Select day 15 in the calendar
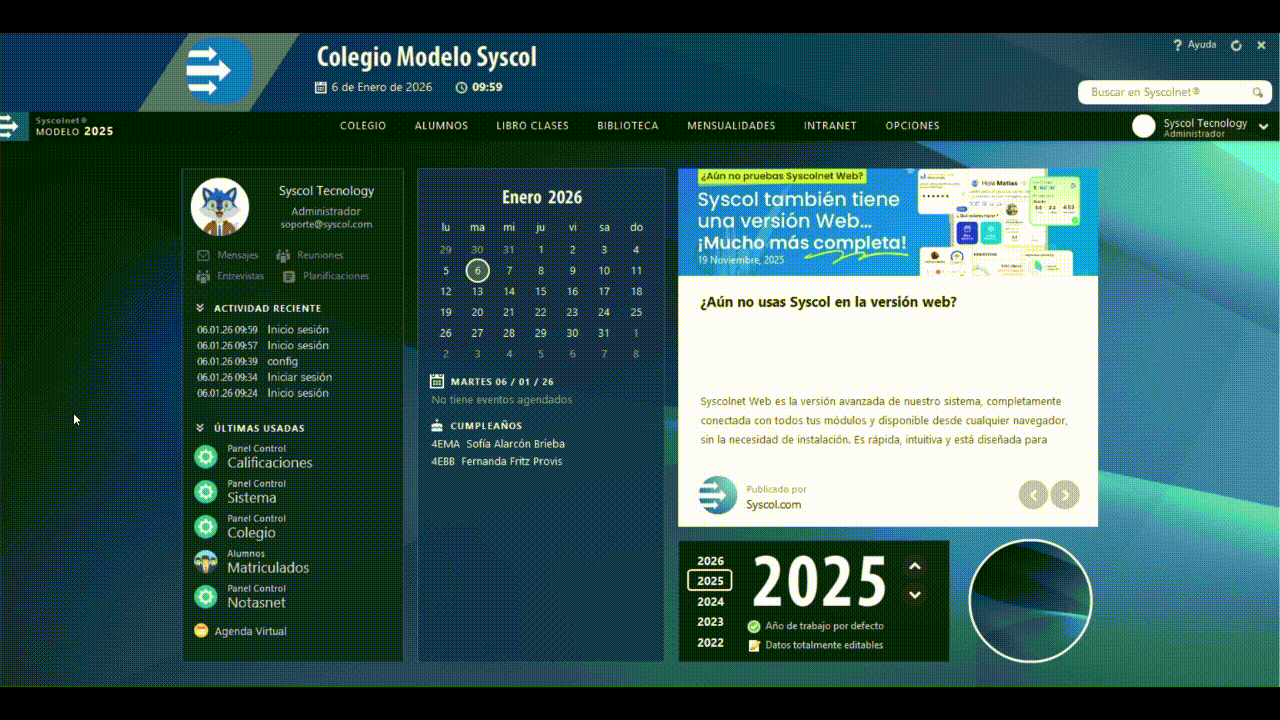Image resolution: width=1280 pixels, height=720 pixels. [x=541, y=292]
